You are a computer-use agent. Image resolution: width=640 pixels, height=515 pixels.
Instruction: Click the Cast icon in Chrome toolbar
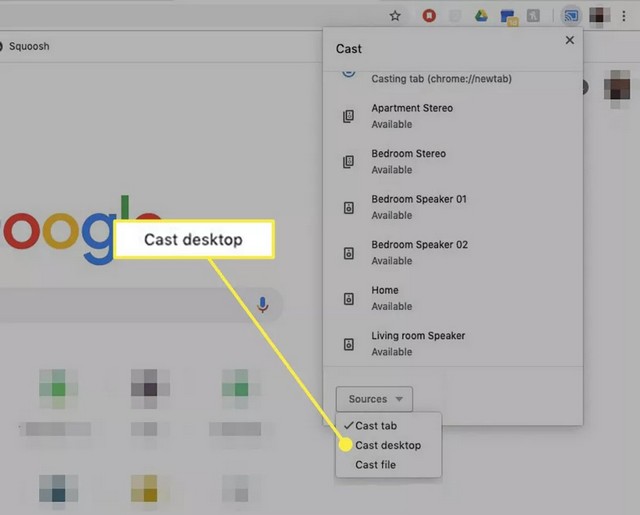(571, 16)
